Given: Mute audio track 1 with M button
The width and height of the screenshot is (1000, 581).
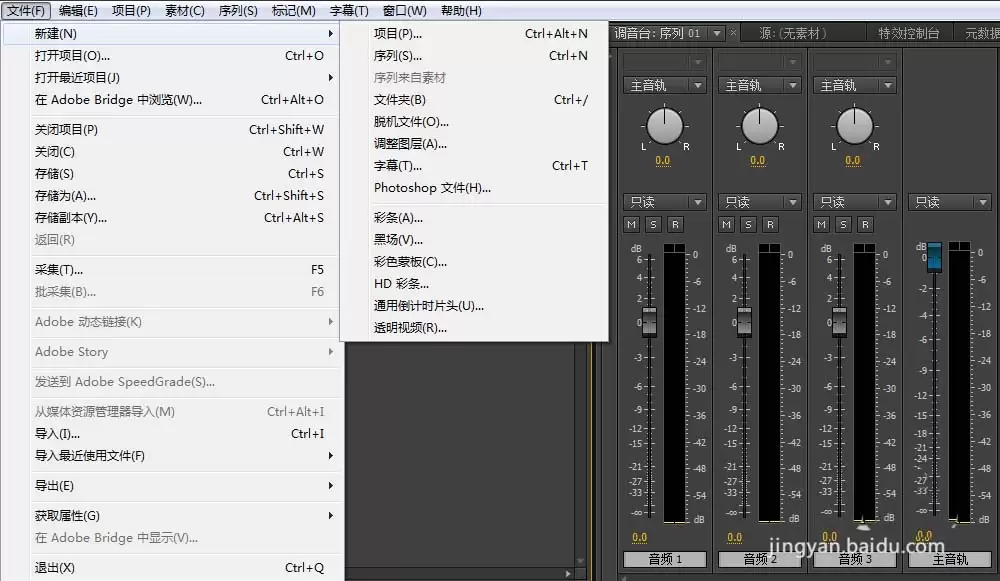Looking at the screenshot, I should (632, 225).
